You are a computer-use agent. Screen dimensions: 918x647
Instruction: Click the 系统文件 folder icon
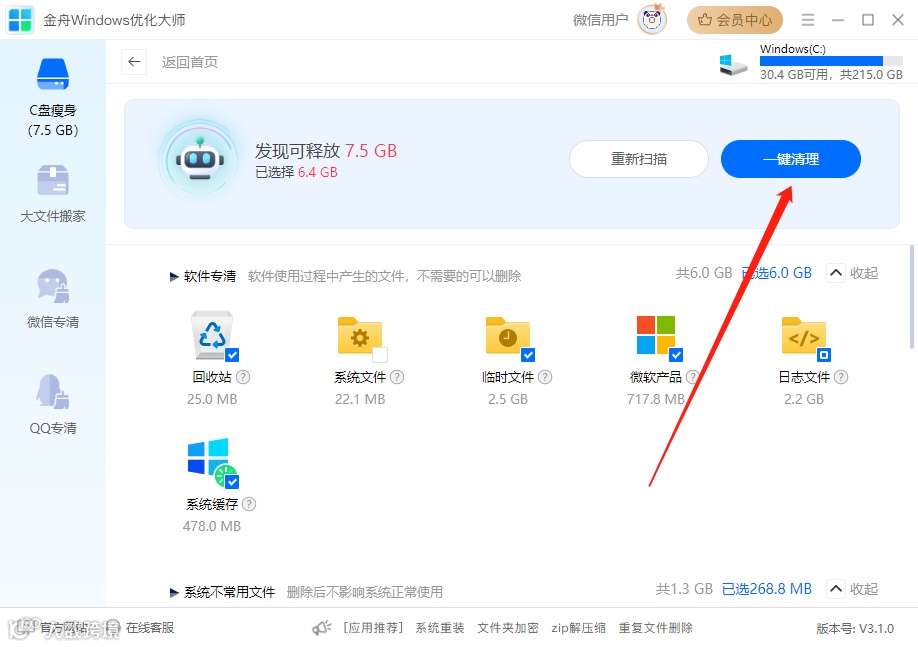[x=359, y=336]
